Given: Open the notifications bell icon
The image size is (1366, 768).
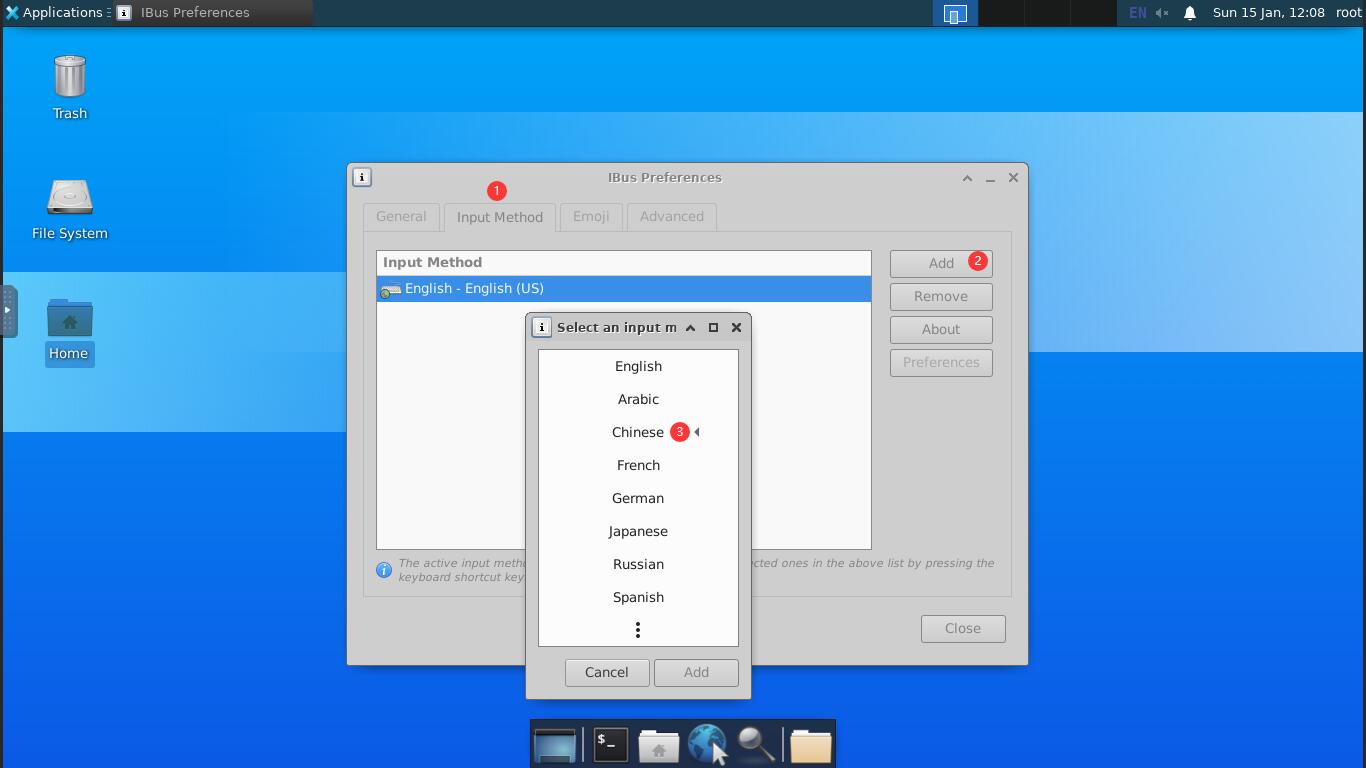Looking at the screenshot, I should [x=1189, y=13].
